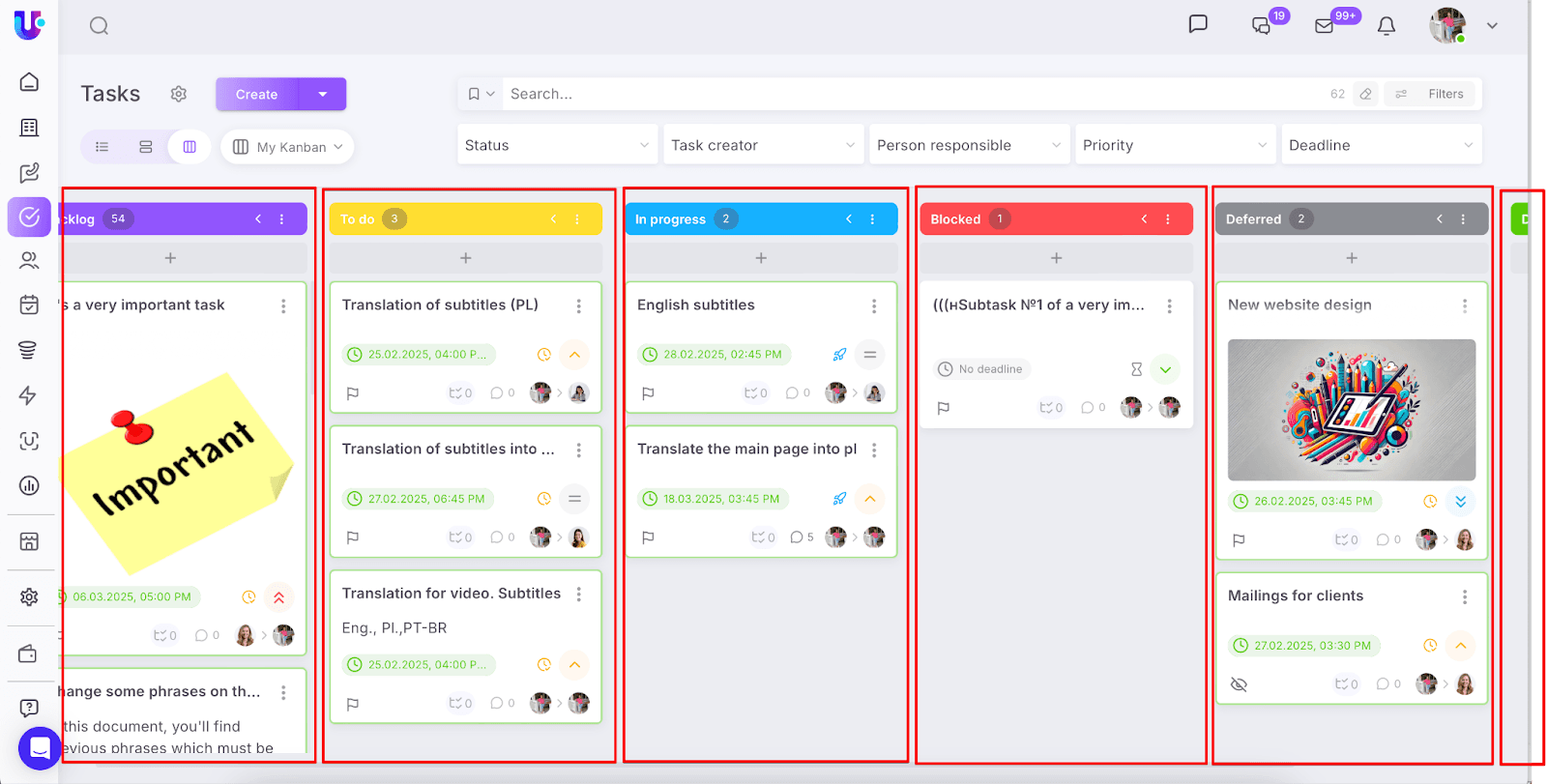Click the flag icon on English subtitles card
The width and height of the screenshot is (1547, 784).
point(648,393)
